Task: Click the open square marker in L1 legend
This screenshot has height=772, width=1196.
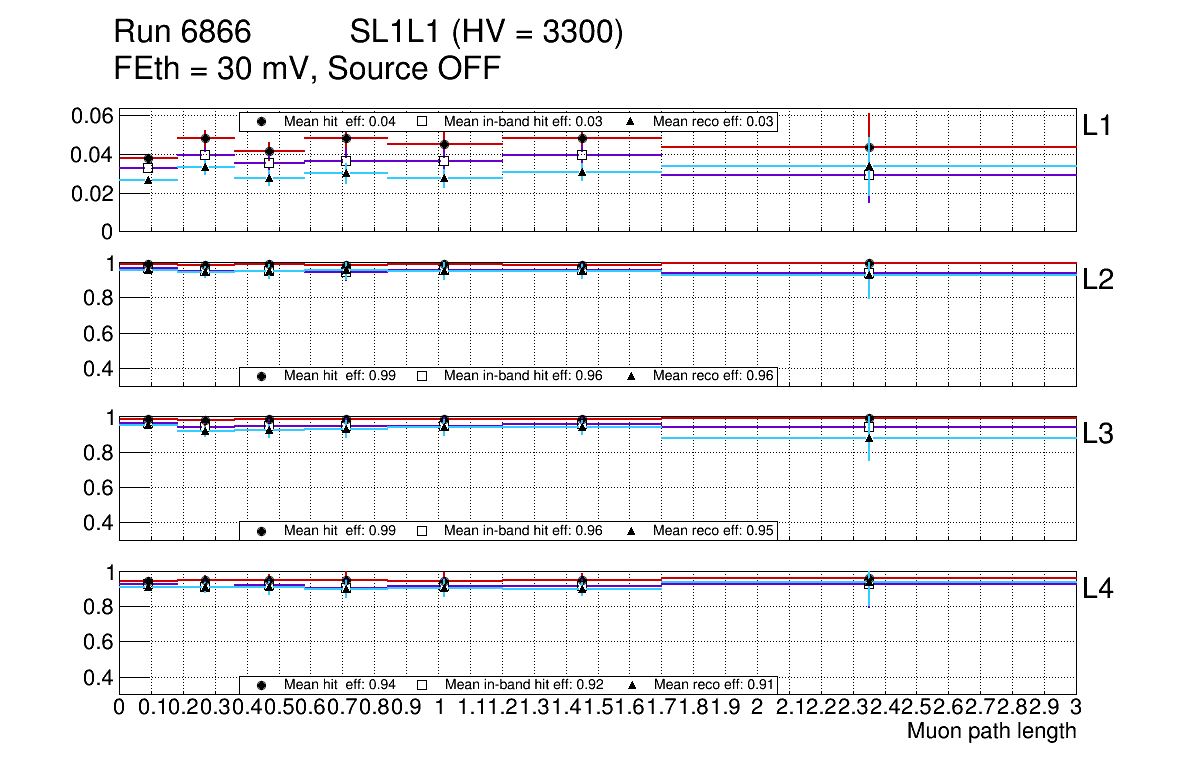Action: pos(421,122)
